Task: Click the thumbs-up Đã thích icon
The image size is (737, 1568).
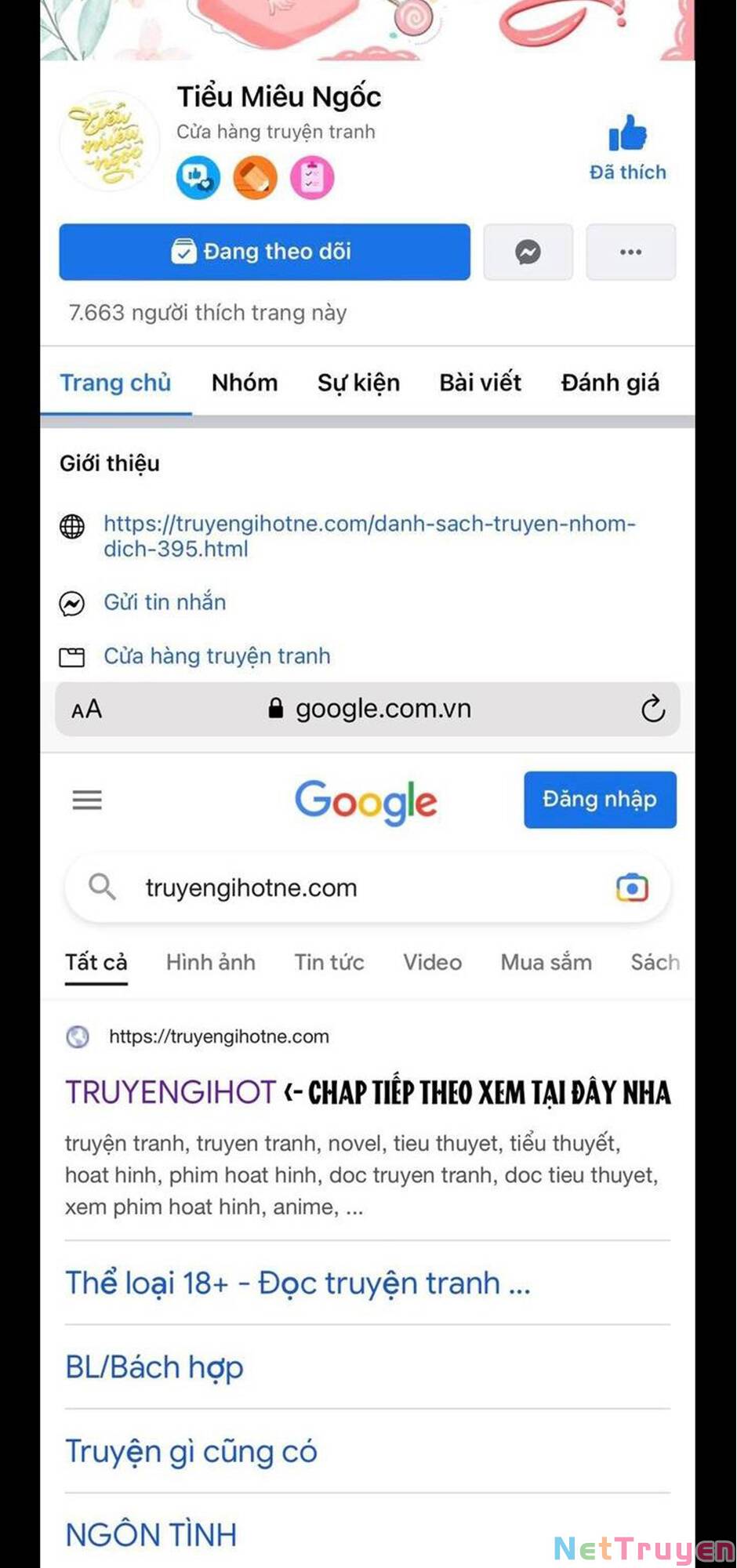Action: 627,133
